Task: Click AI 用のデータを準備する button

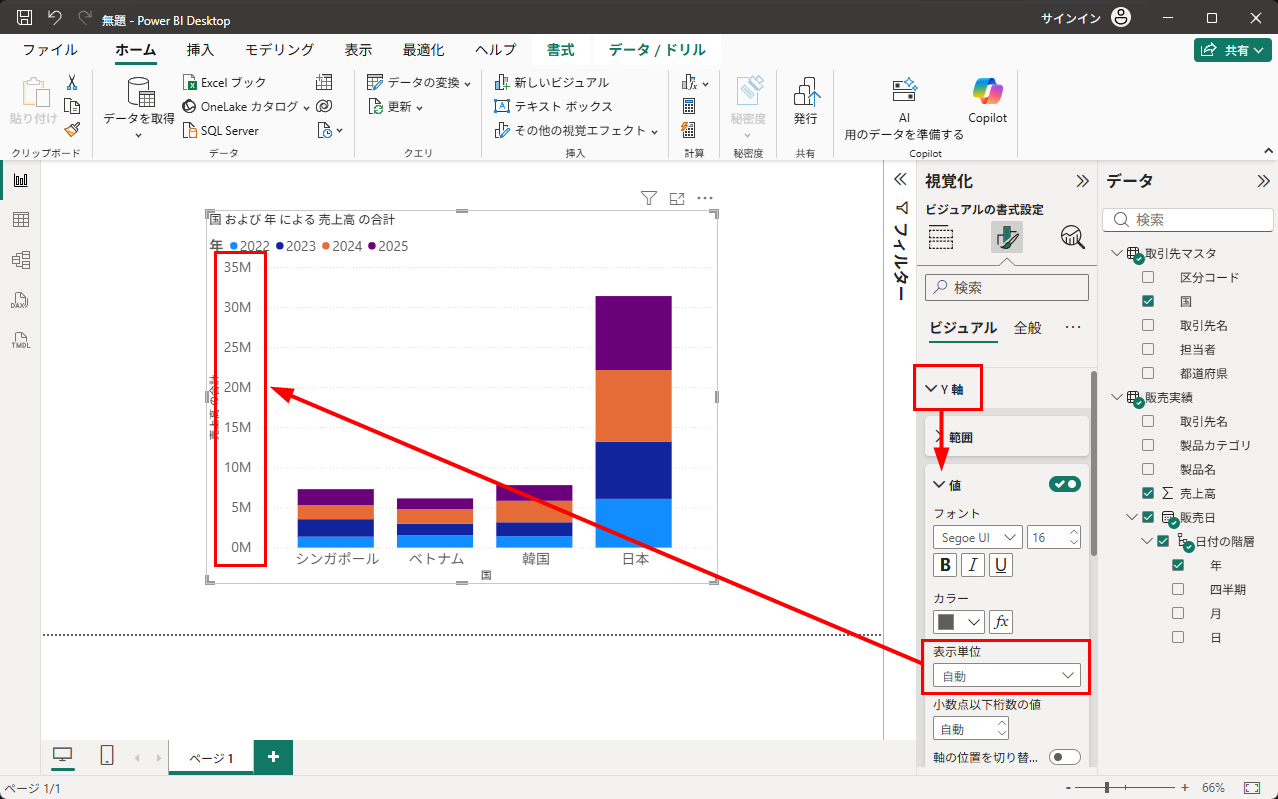Action: tap(904, 108)
